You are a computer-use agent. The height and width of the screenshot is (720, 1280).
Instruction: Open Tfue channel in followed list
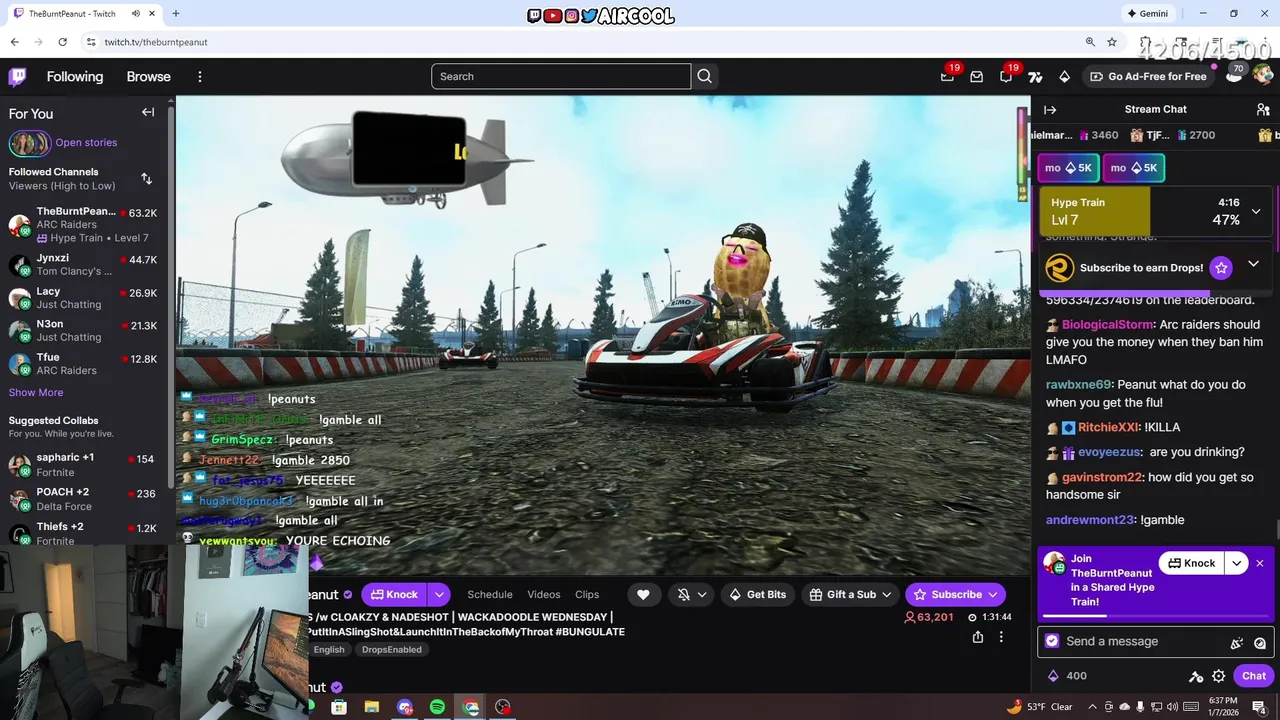[84, 364]
